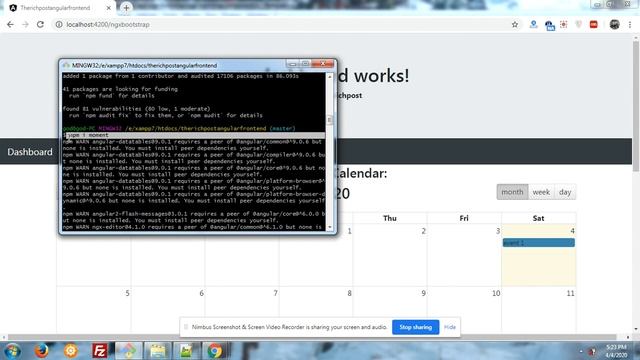Open the dark blue dome extension with badge
The height and width of the screenshot is (360, 640).
549,25
